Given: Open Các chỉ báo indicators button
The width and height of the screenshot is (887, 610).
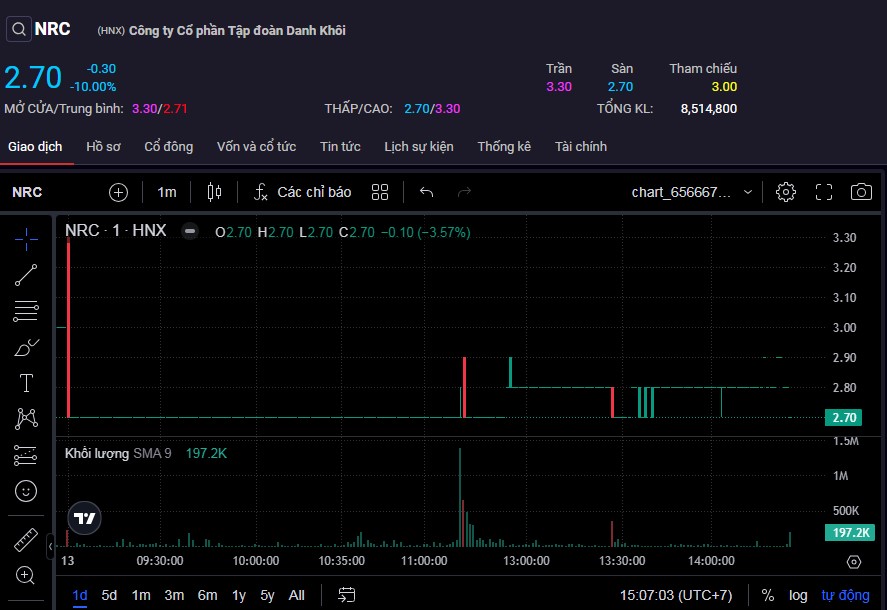Looking at the screenshot, I should point(302,192).
